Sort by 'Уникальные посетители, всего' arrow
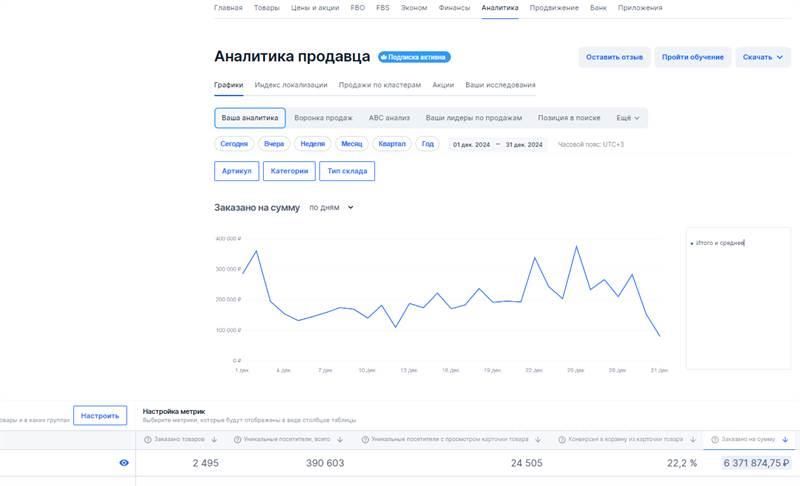Image resolution: width=800 pixels, height=486 pixels. [340, 440]
